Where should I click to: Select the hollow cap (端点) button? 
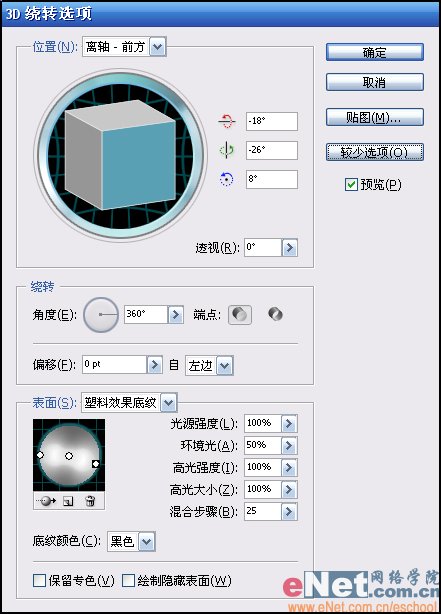pyautogui.click(x=275, y=314)
